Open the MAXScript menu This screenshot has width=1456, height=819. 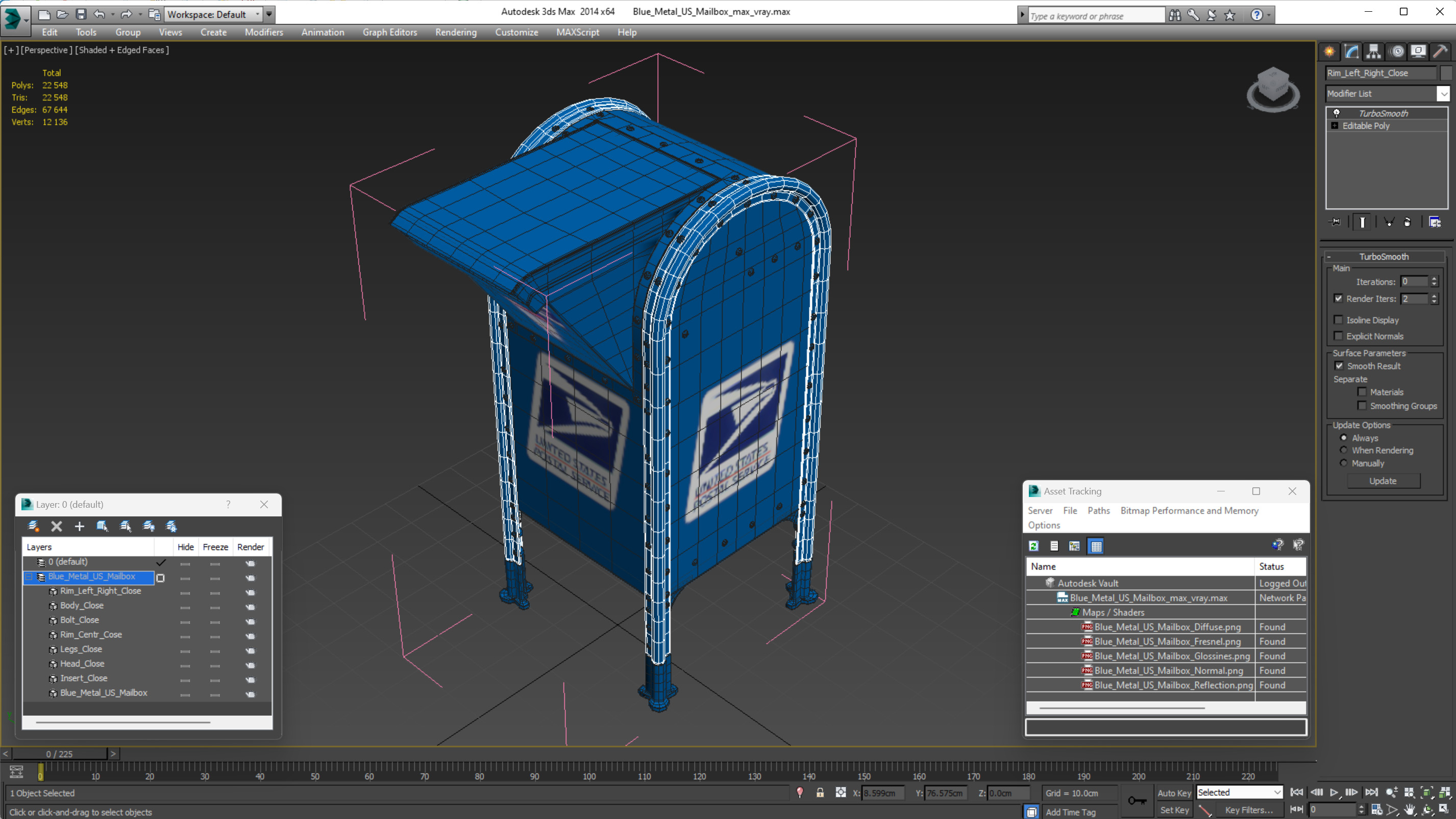click(x=577, y=32)
